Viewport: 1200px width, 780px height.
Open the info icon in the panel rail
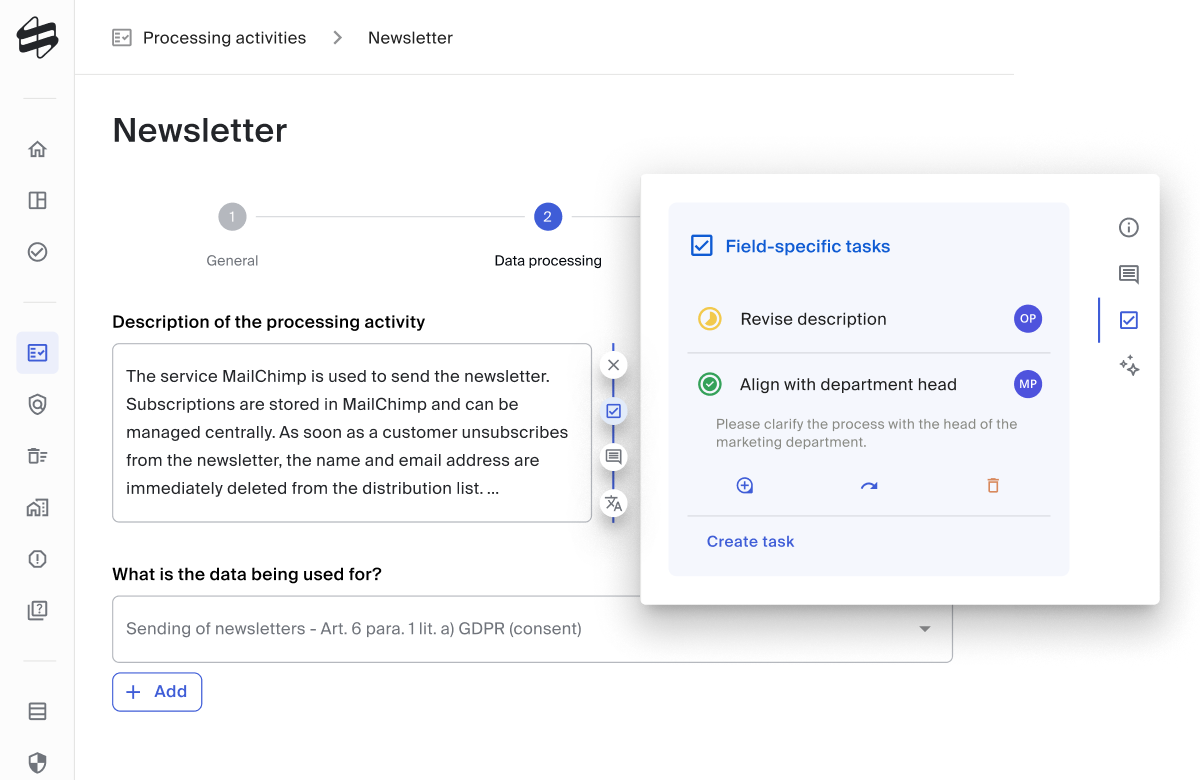1129,228
